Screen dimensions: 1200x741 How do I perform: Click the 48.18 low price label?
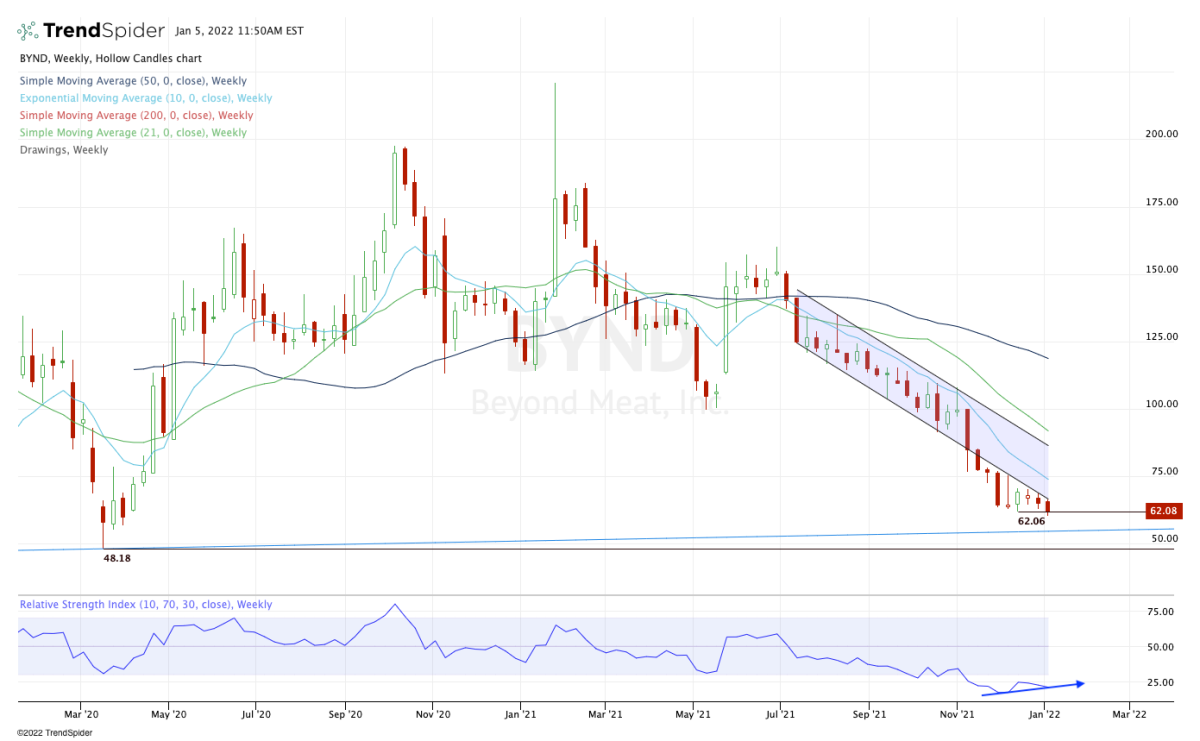tap(117, 558)
